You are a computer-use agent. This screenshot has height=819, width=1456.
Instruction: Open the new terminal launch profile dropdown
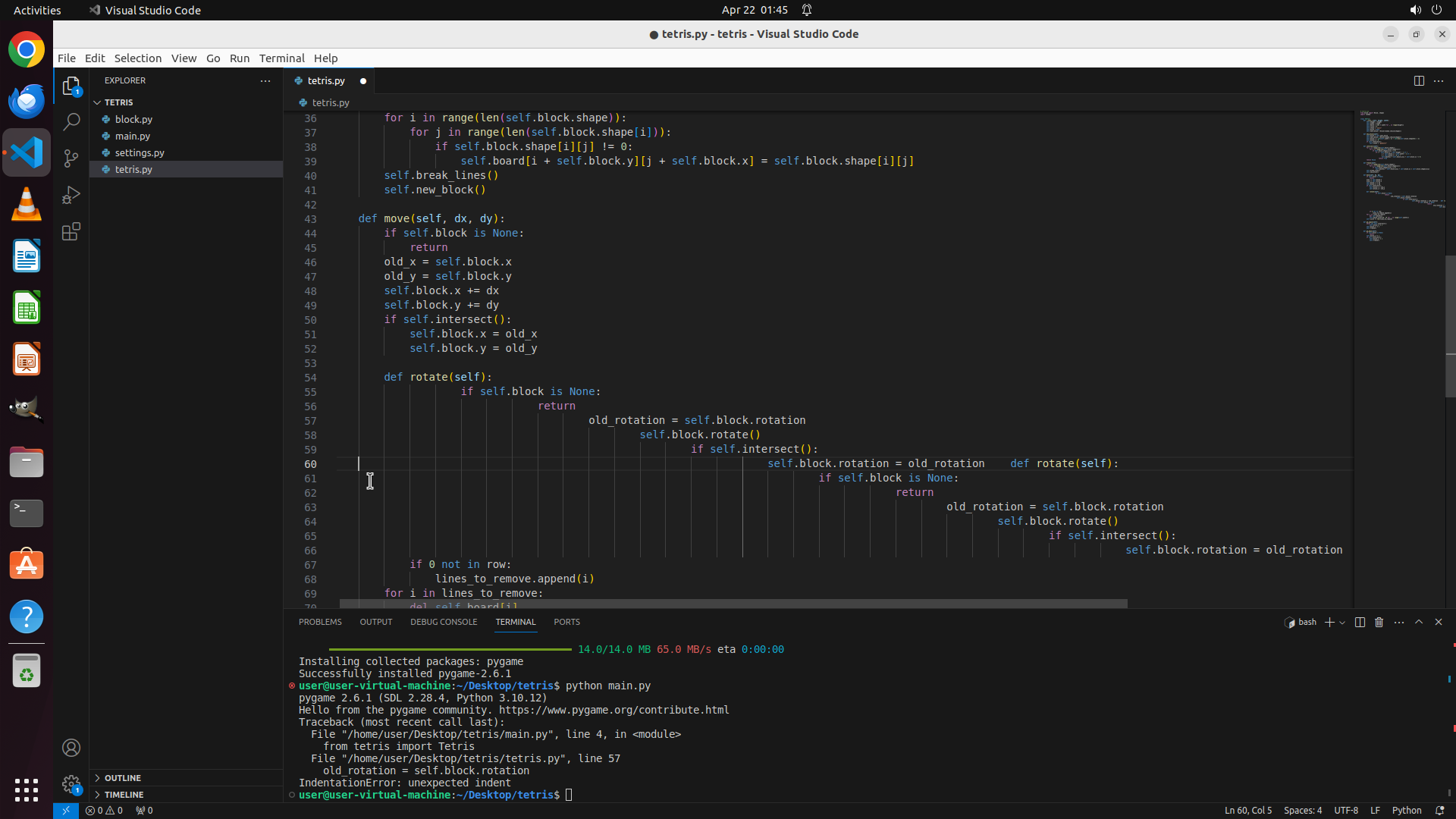click(x=1342, y=623)
